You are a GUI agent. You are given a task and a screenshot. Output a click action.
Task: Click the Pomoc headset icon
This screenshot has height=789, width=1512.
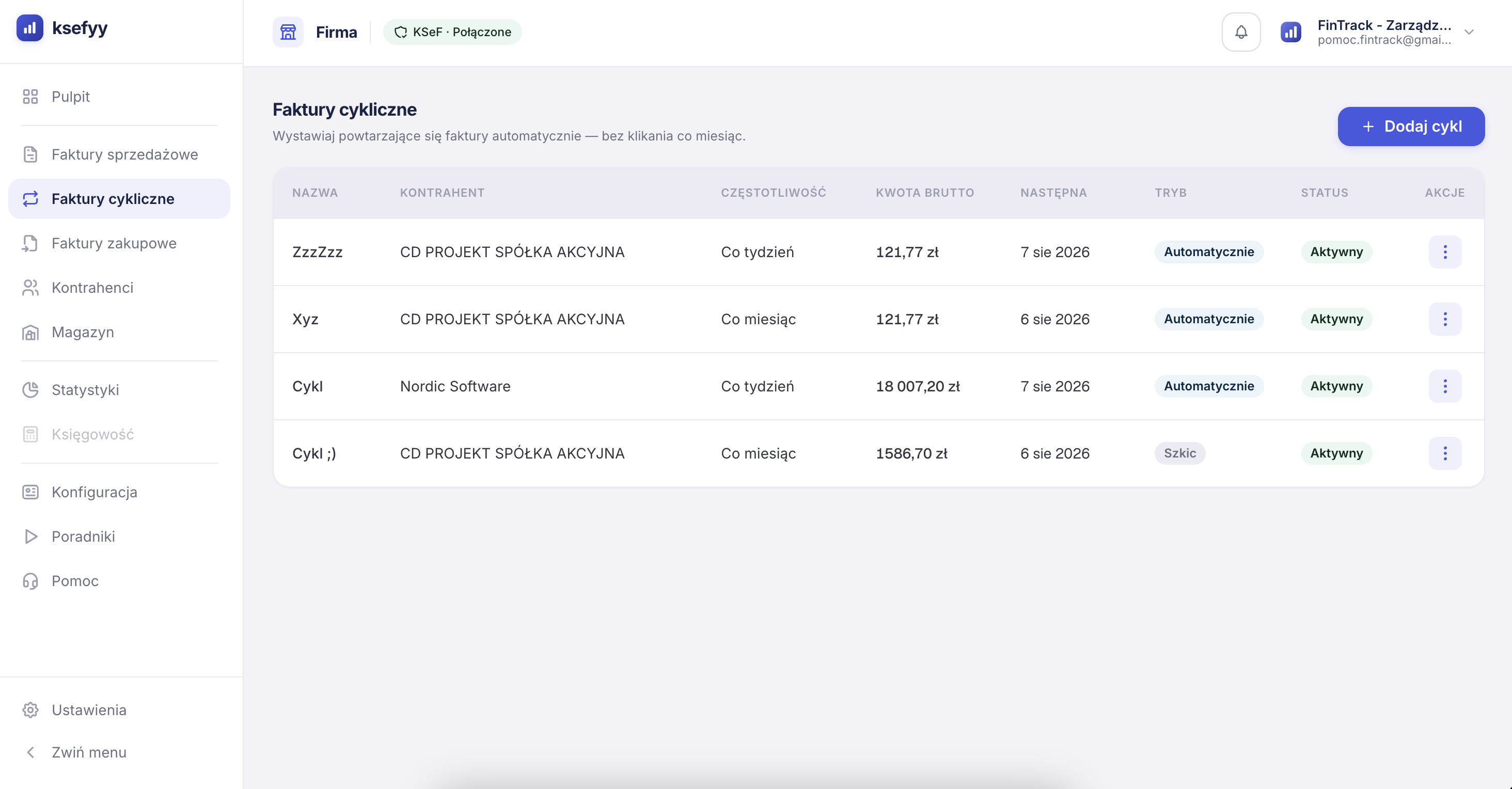[30, 580]
